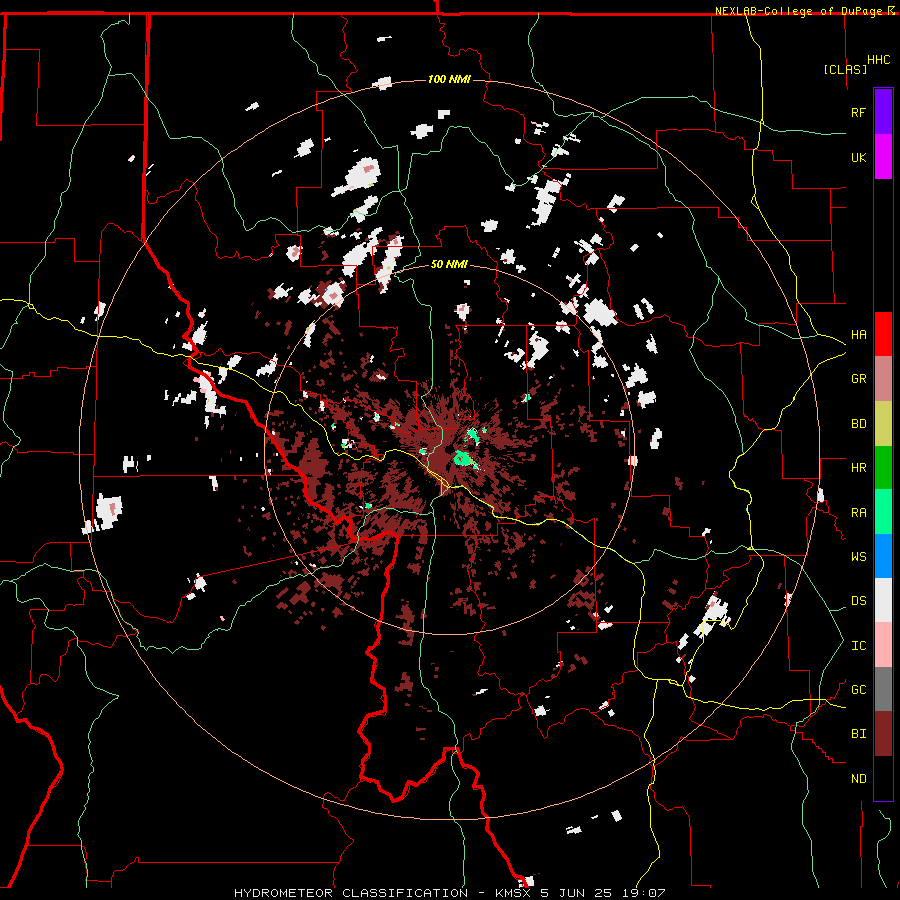Click the RF legend label
Screen dimensions: 900x900
coord(858,112)
